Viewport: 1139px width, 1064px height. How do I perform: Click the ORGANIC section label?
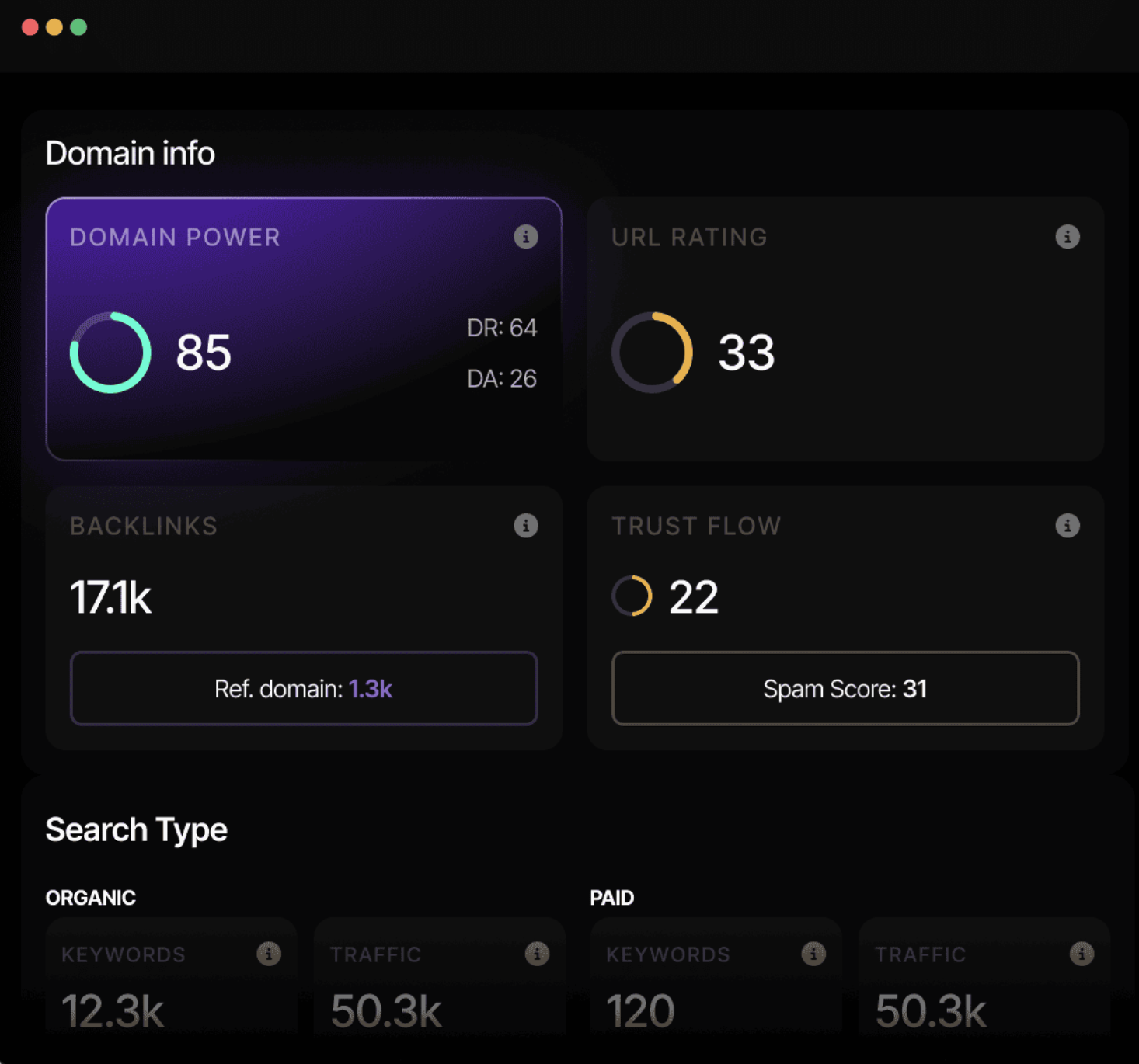click(x=91, y=898)
